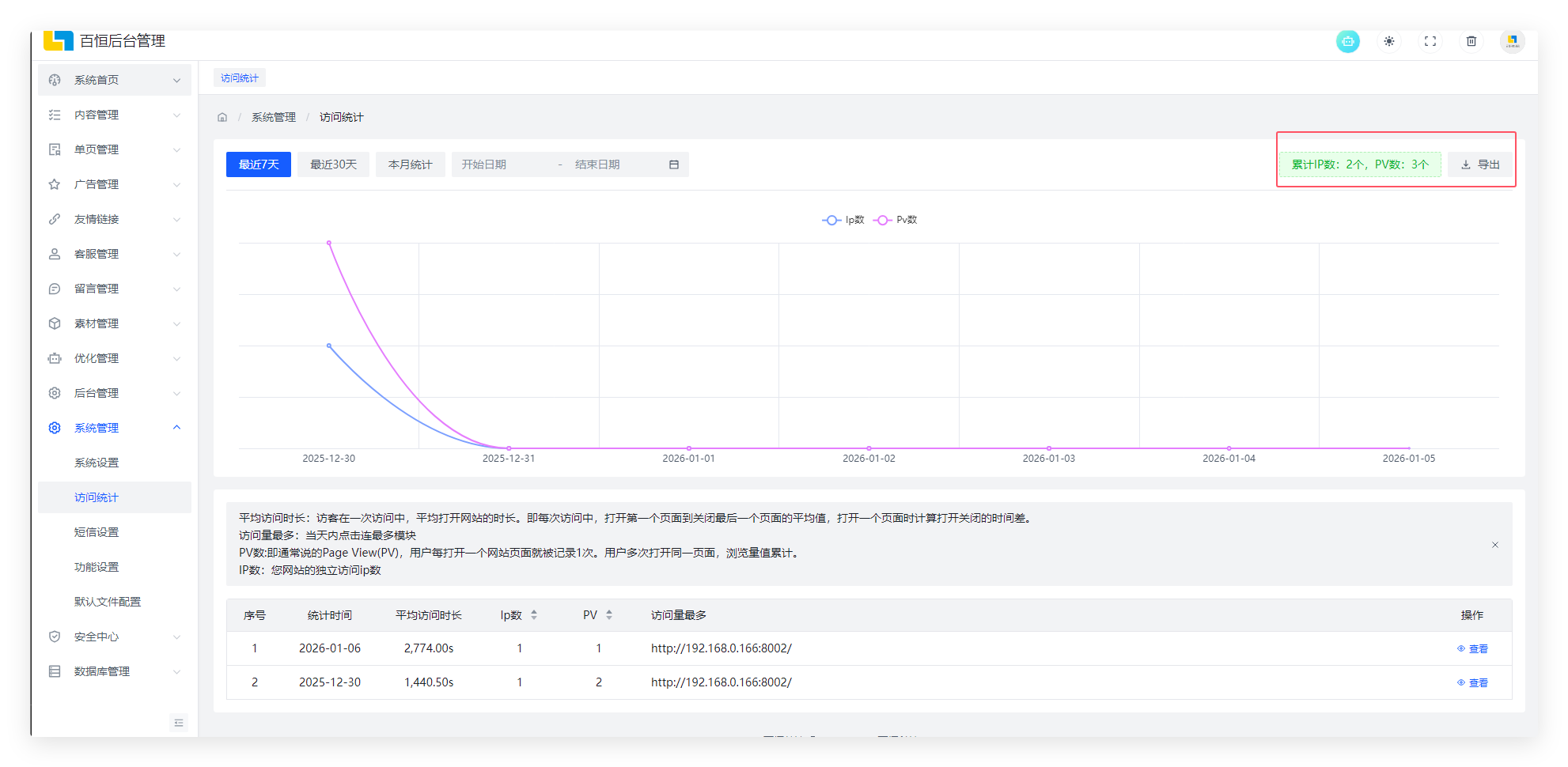
Task: Sort table by PV column
Action: pos(608,615)
